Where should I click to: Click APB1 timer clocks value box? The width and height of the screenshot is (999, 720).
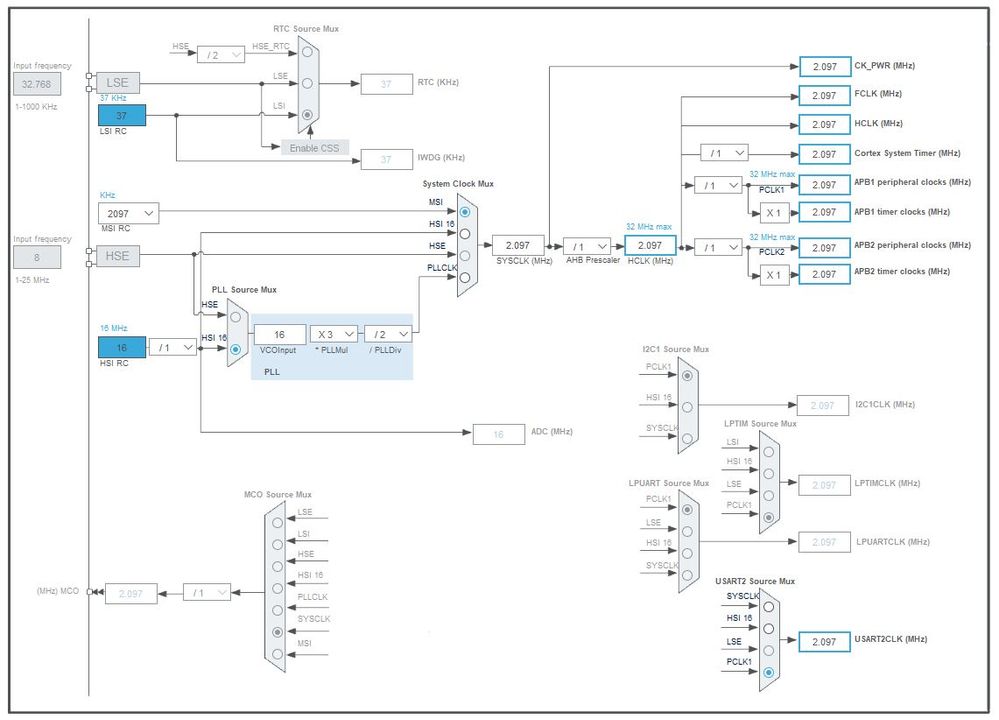pyautogui.click(x=824, y=212)
